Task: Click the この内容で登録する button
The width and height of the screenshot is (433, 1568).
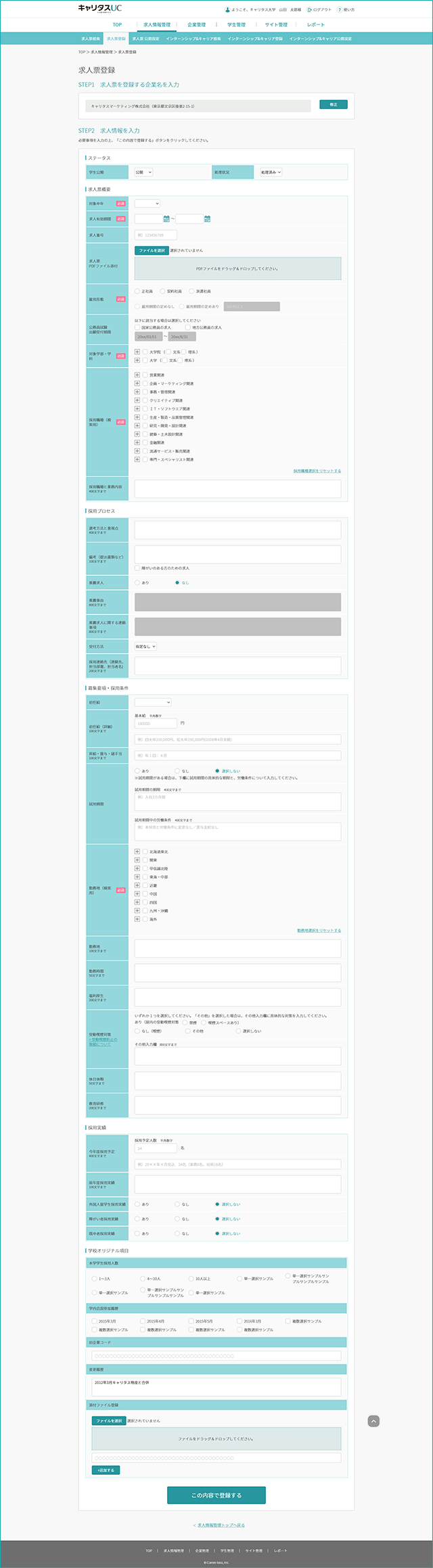Action: pyautogui.click(x=216, y=1495)
